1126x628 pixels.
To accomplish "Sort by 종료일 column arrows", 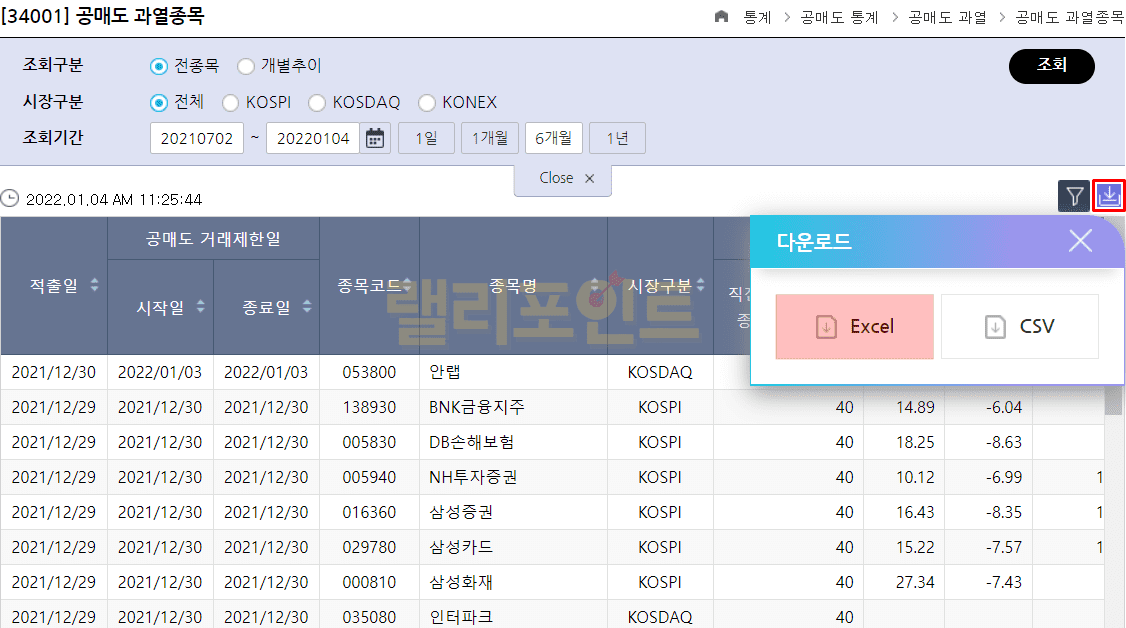I will point(307,307).
